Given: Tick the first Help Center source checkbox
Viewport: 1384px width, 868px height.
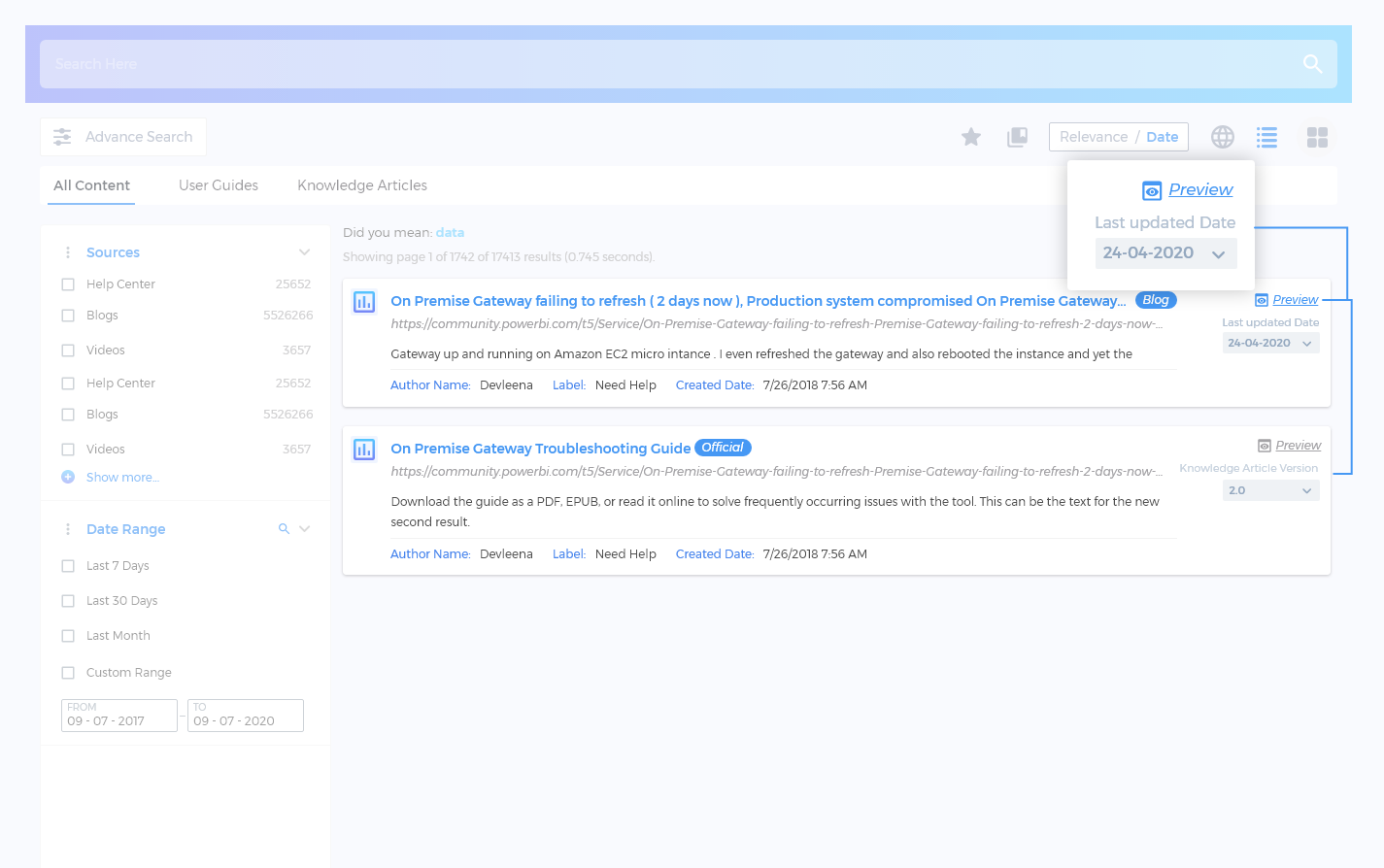Looking at the screenshot, I should 68,284.
